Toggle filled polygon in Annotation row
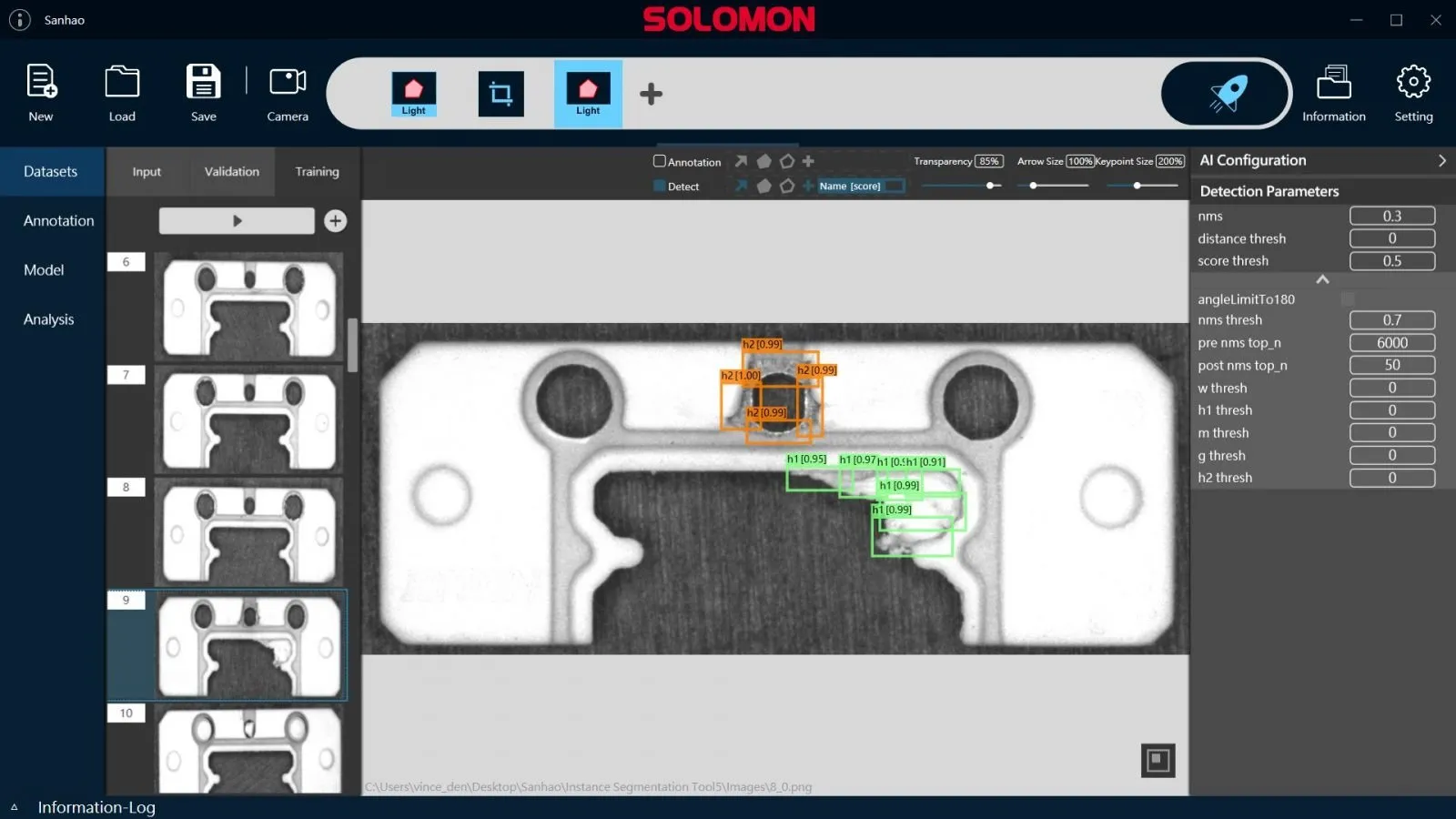The height and width of the screenshot is (819, 1456). pos(763,161)
